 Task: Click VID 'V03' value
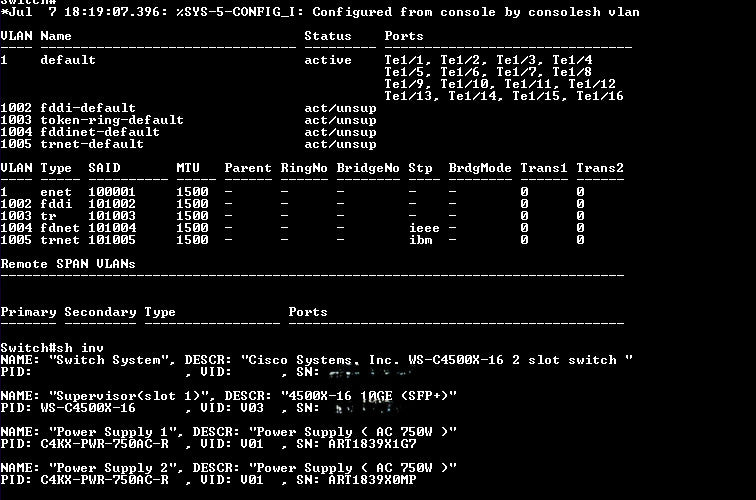[x=252, y=408]
